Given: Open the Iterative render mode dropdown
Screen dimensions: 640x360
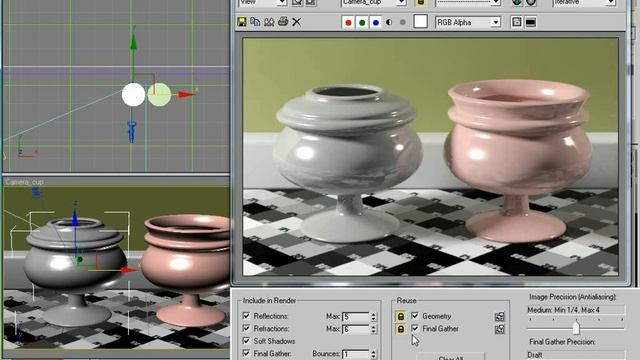Looking at the screenshot, I should pyautogui.click(x=584, y=2).
